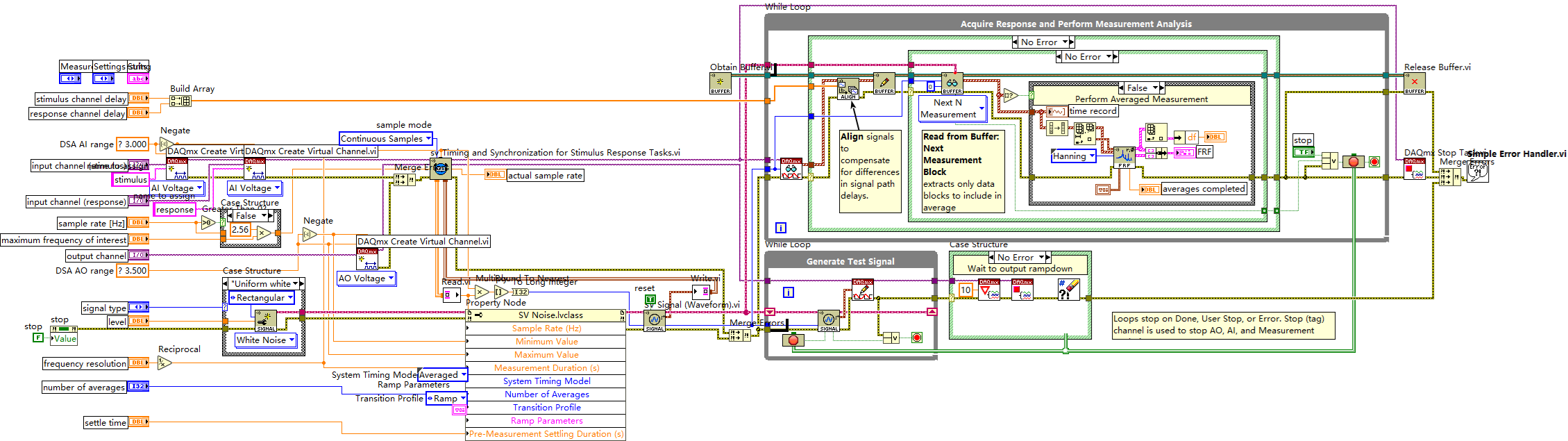Image resolution: width=1568 pixels, height=441 pixels.
Task: Click the Timing and Synchronization VI icon
Action: point(440,169)
